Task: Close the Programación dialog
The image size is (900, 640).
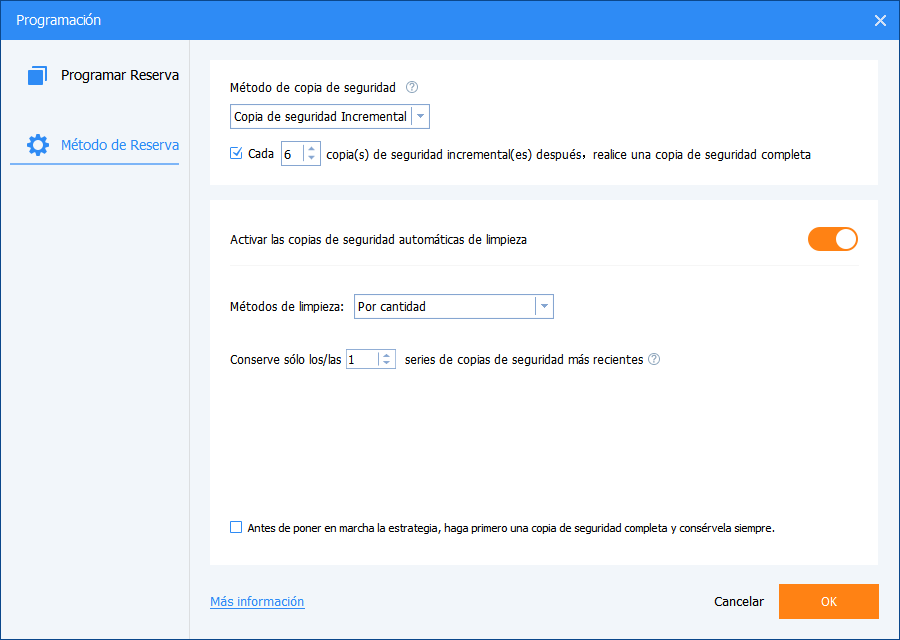Action: (x=880, y=21)
